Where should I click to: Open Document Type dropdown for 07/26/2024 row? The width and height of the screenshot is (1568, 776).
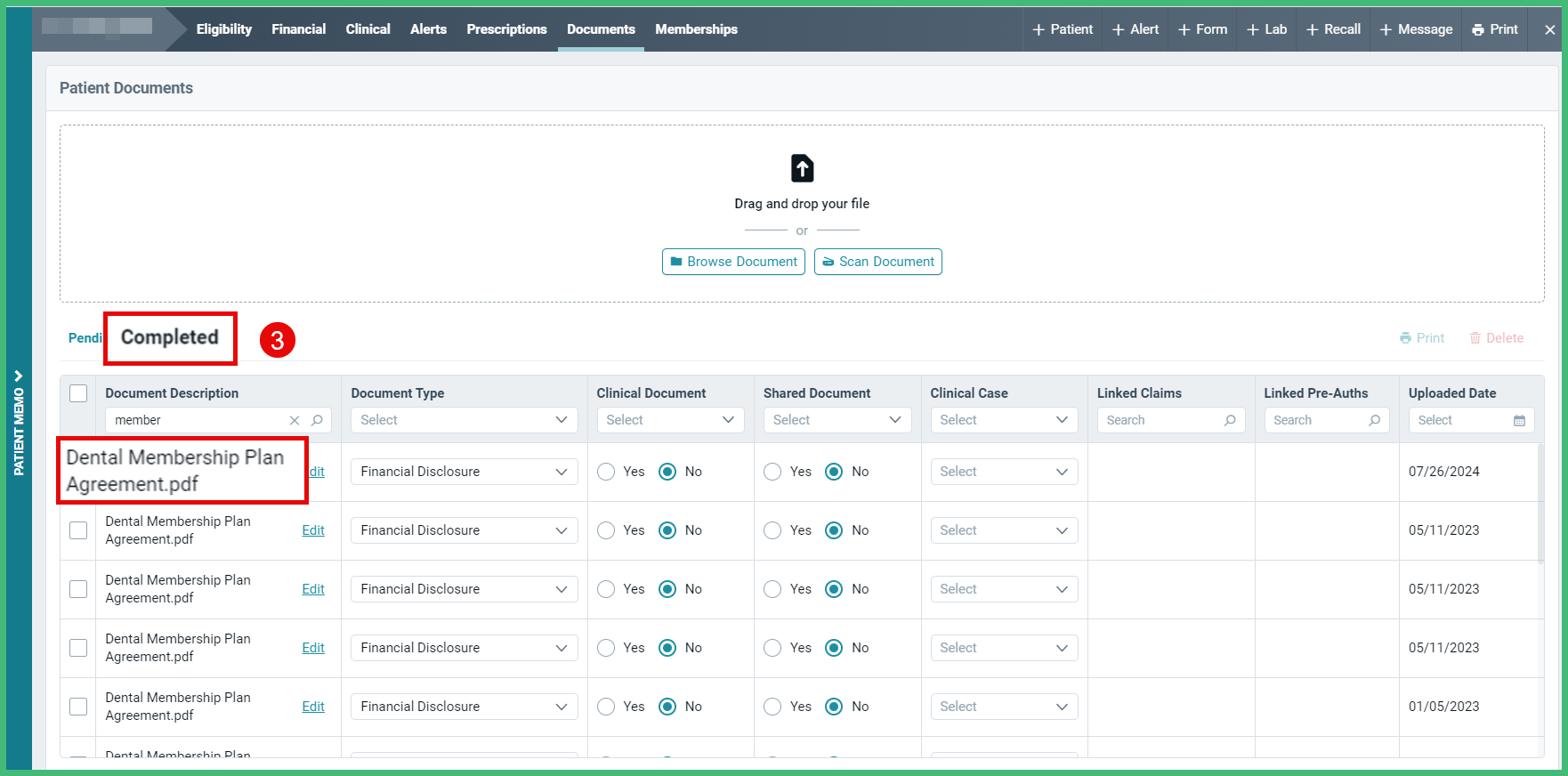465,472
